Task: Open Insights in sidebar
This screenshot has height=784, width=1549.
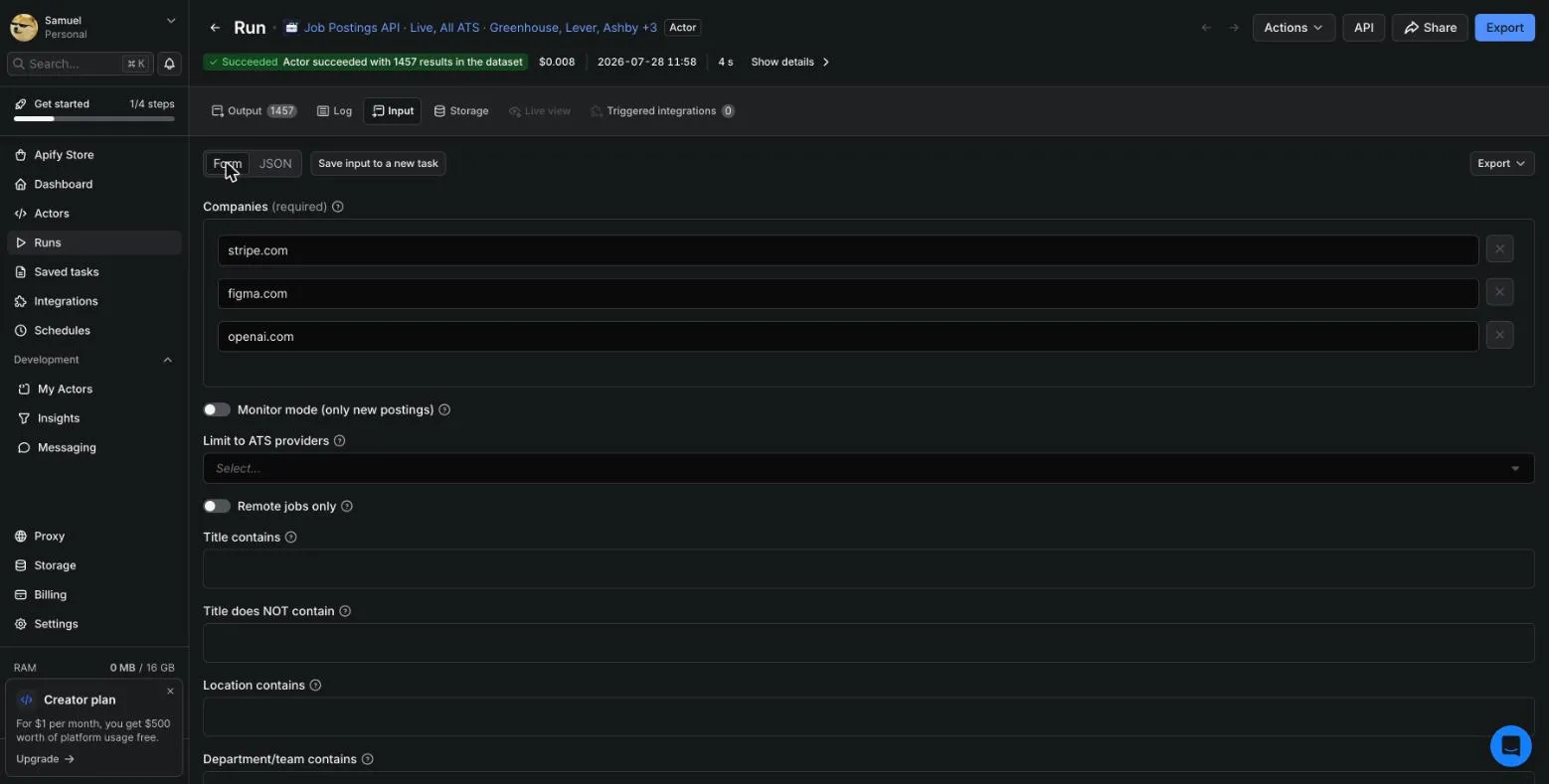Action: point(94,418)
